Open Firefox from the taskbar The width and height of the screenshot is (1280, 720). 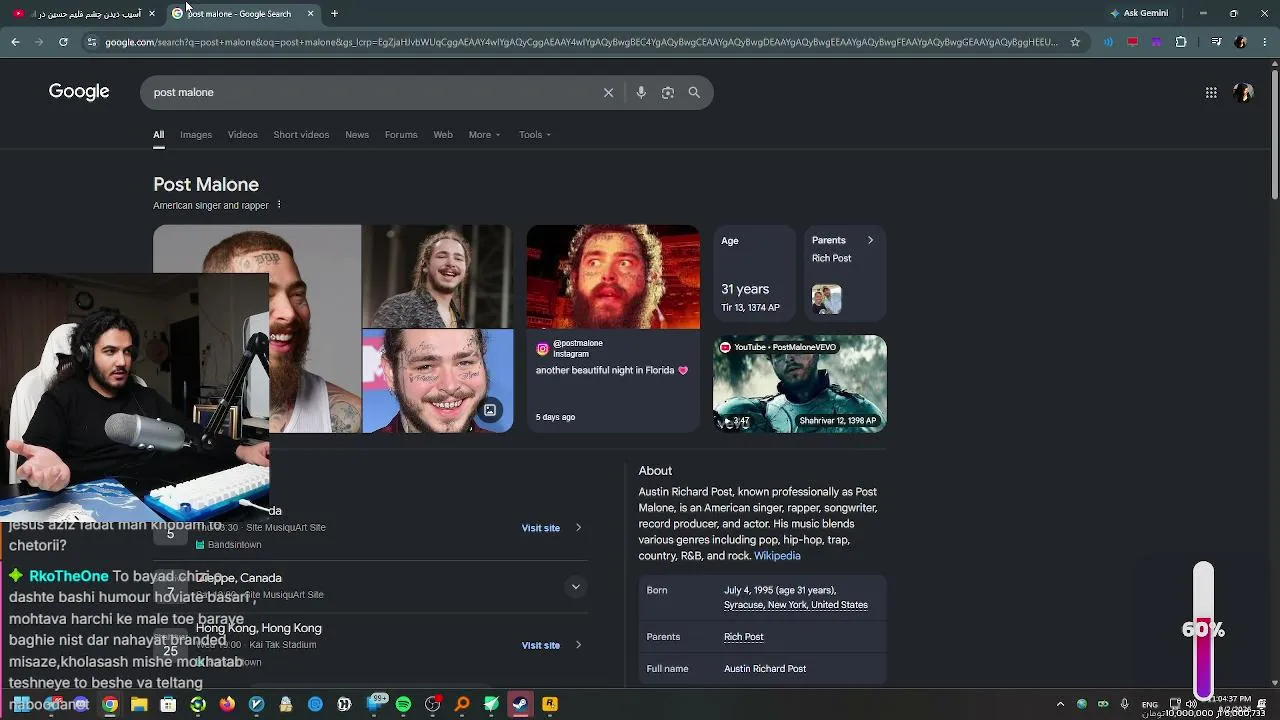point(227,704)
